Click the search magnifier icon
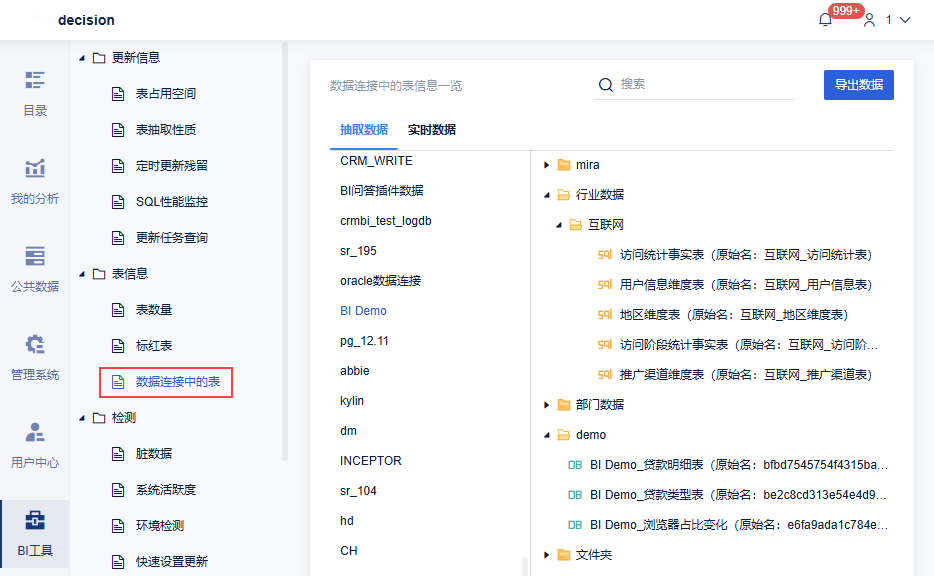The height and width of the screenshot is (576, 934). point(606,85)
